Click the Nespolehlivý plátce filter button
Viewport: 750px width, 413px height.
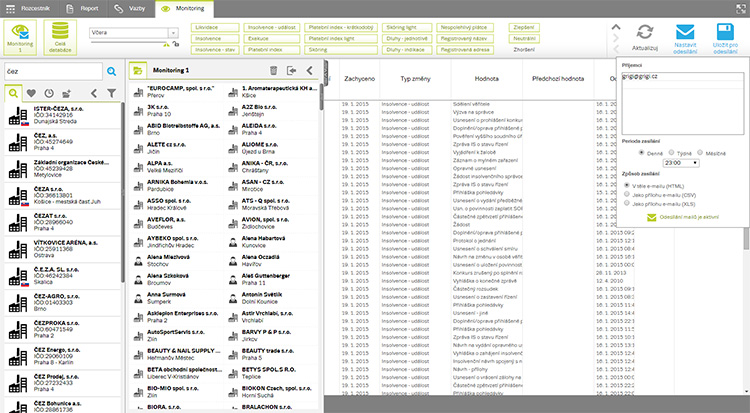[464, 28]
